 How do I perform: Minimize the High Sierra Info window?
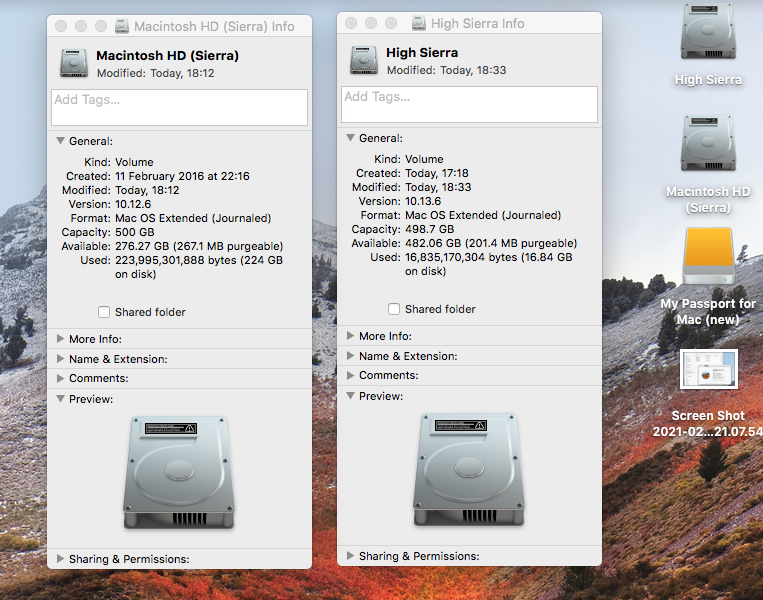371,23
